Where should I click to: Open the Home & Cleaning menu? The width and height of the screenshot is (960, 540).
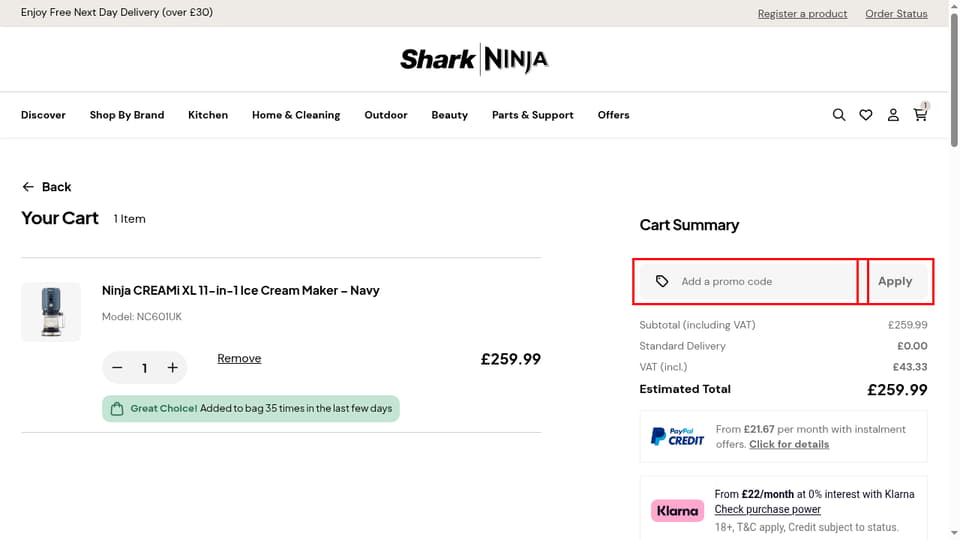tap(296, 114)
